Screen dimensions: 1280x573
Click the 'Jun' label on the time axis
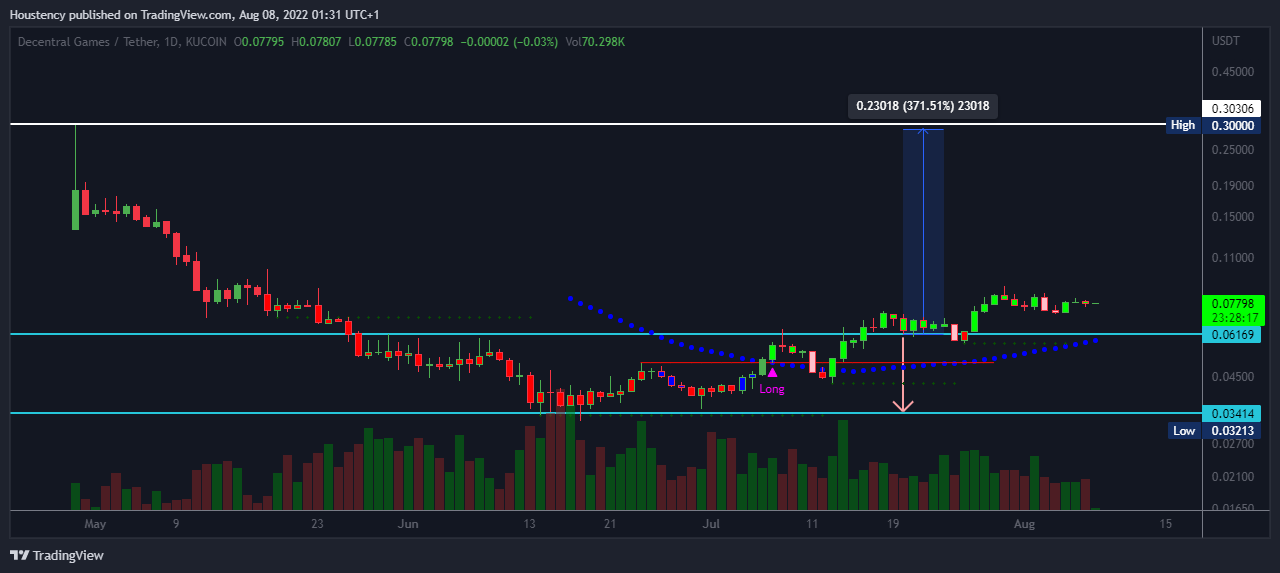[407, 523]
